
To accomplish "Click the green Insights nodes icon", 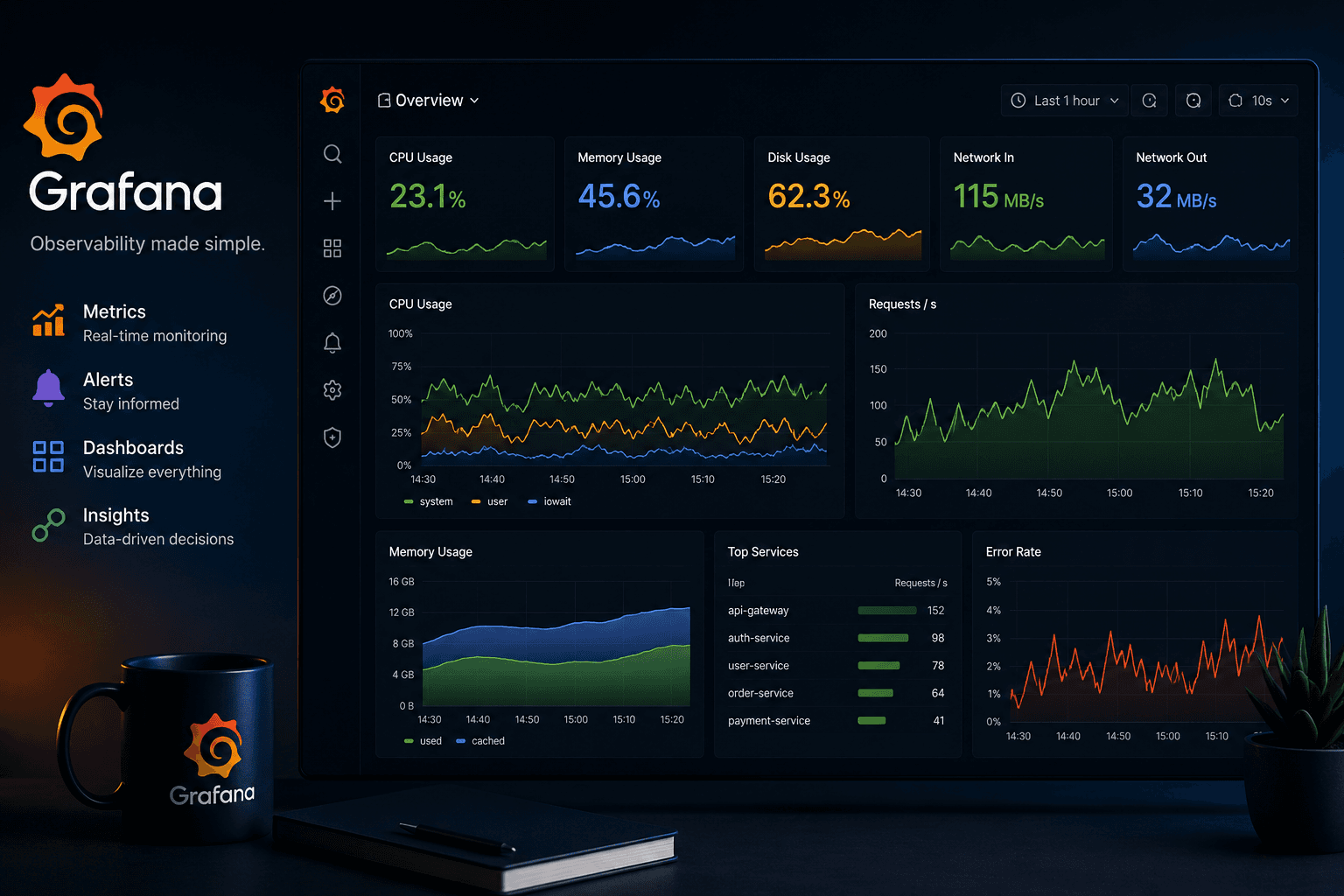I will point(48,525).
